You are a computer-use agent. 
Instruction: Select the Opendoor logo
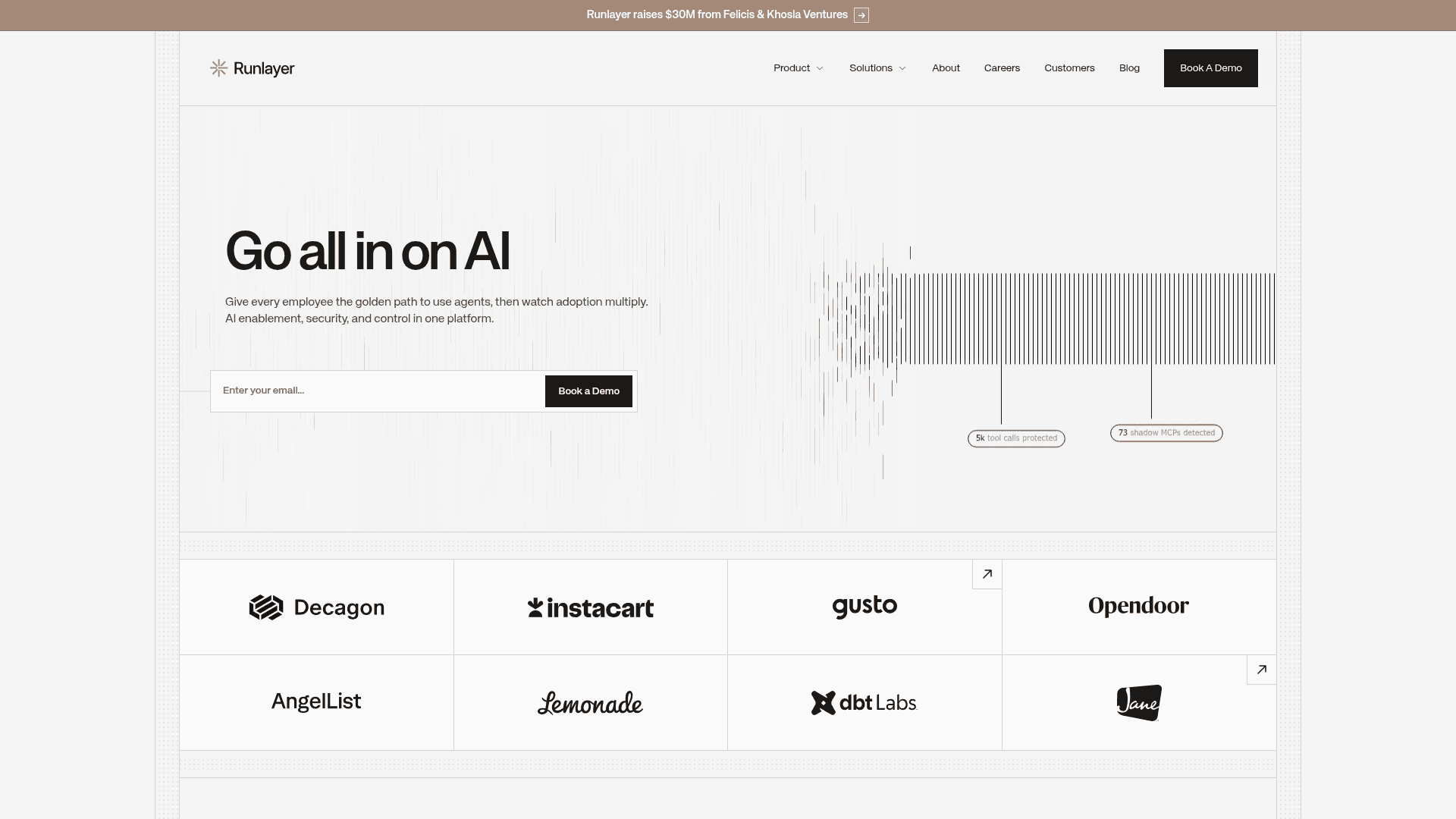point(1139,606)
